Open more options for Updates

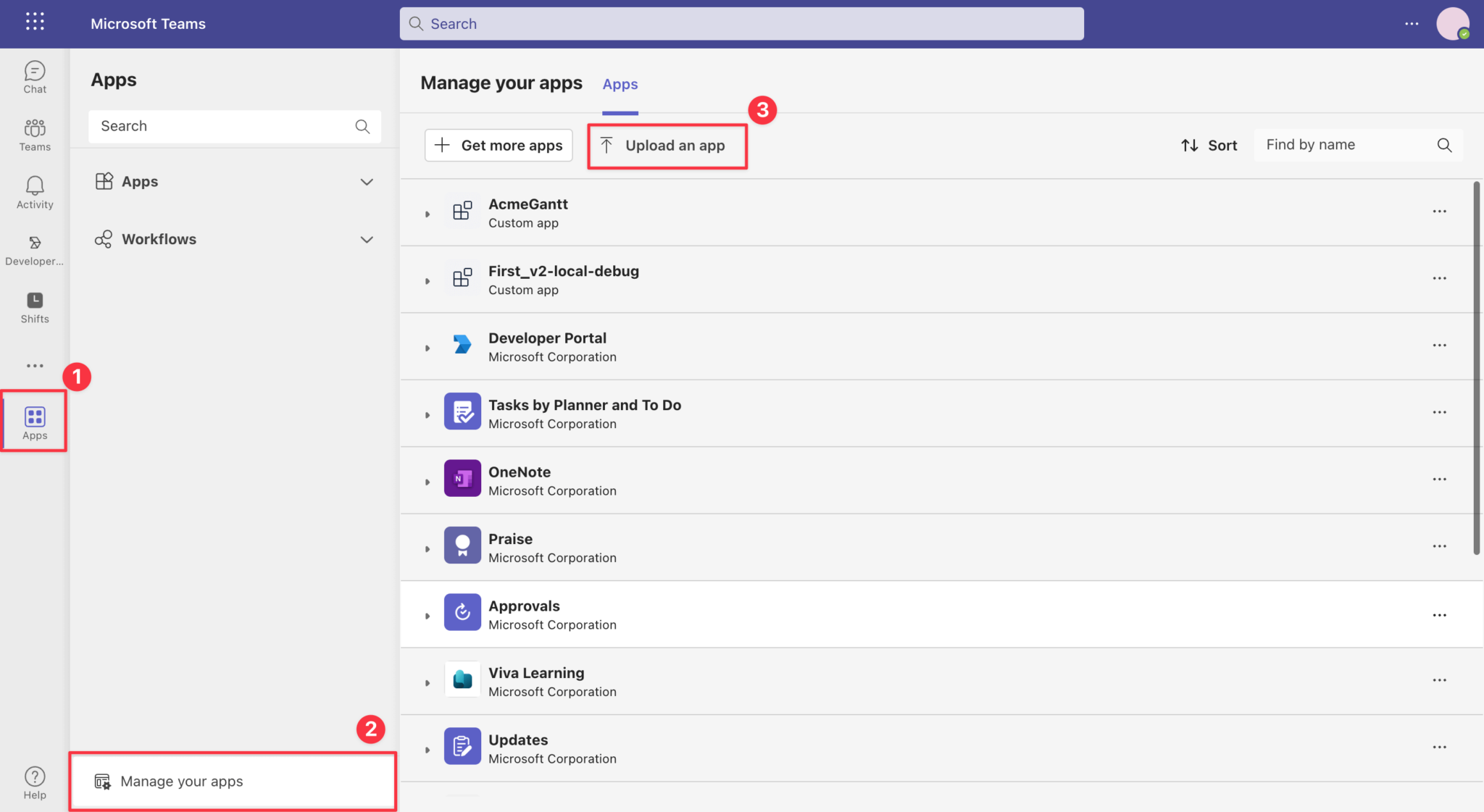pos(1439,747)
